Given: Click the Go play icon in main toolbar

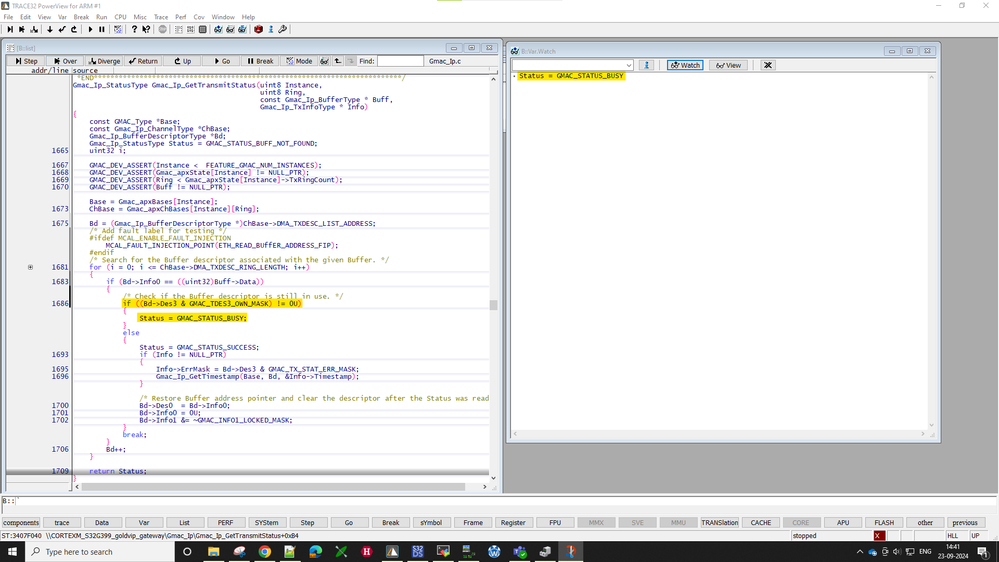Looking at the screenshot, I should [x=90, y=29].
